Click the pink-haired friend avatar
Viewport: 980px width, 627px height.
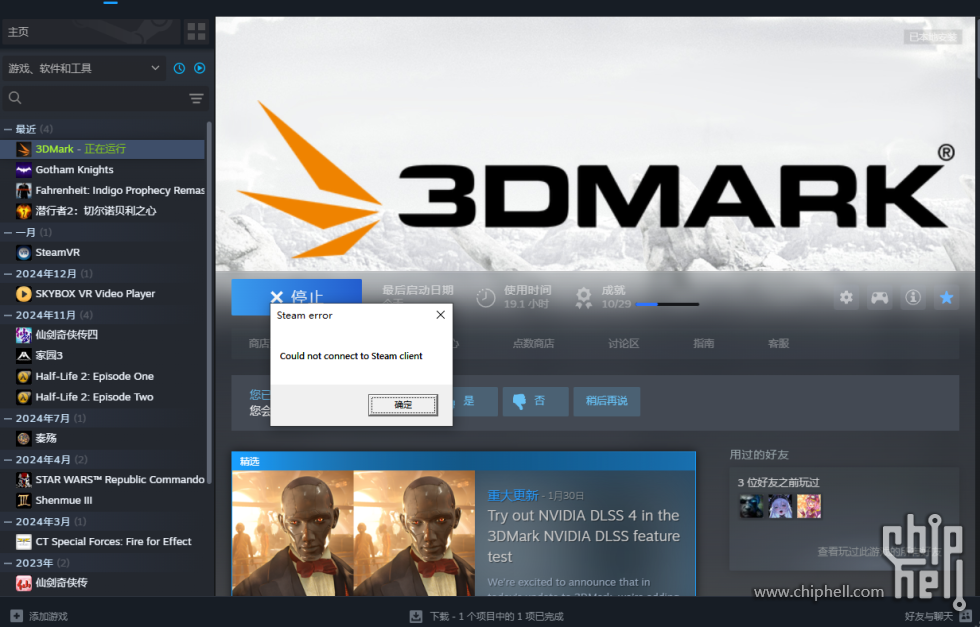click(809, 506)
